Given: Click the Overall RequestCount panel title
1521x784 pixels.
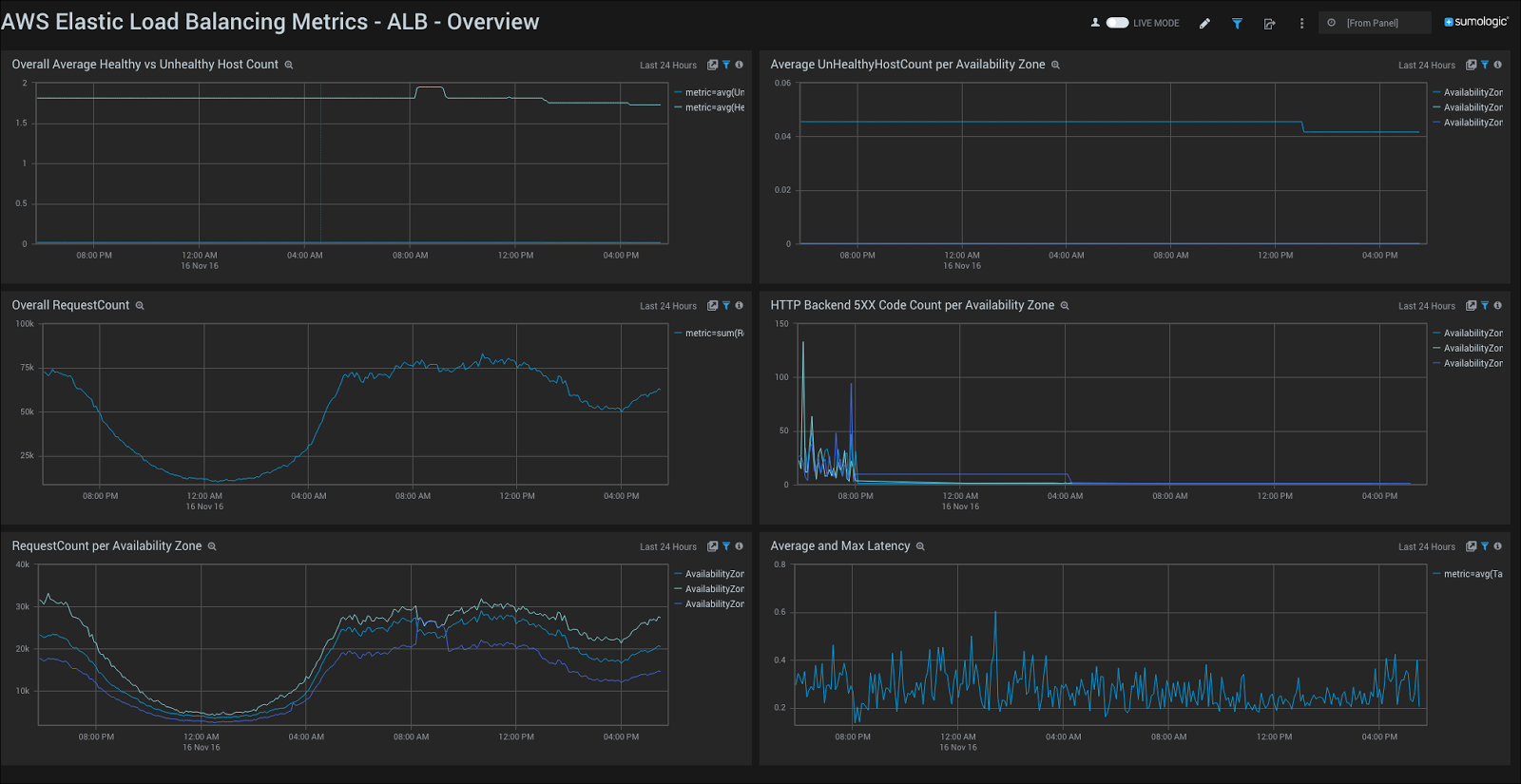Looking at the screenshot, I should 70,305.
